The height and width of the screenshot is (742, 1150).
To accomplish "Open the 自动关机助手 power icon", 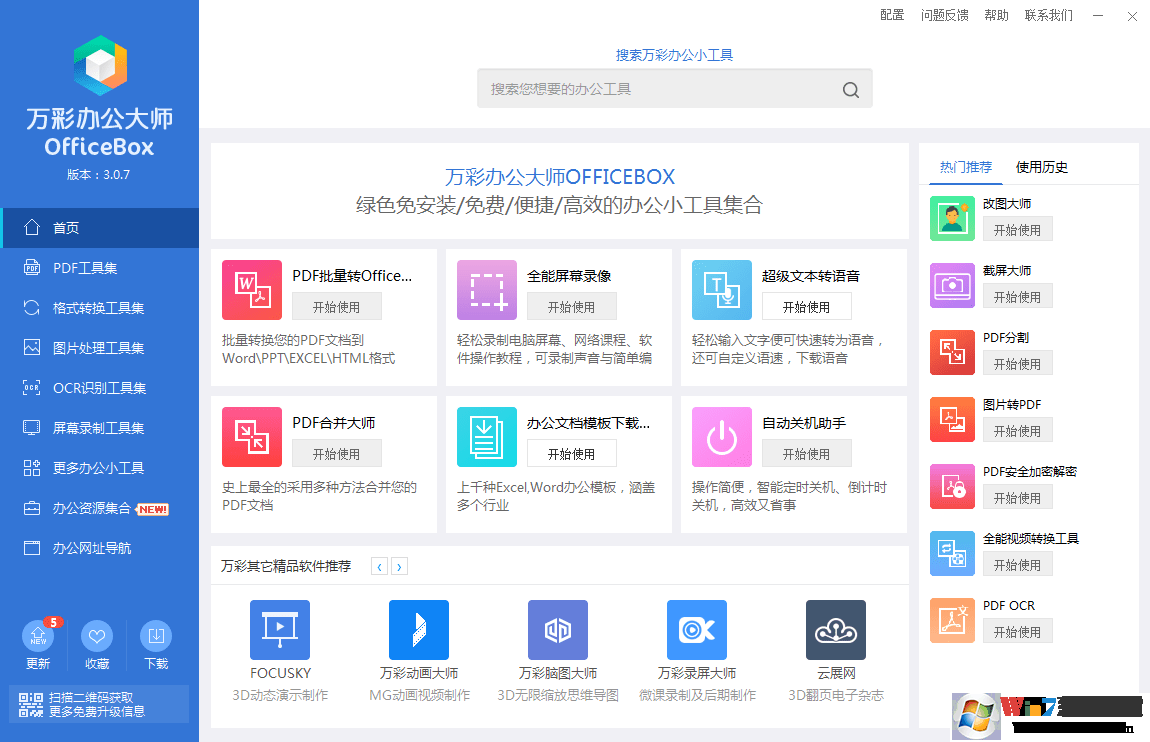I will (x=721, y=437).
